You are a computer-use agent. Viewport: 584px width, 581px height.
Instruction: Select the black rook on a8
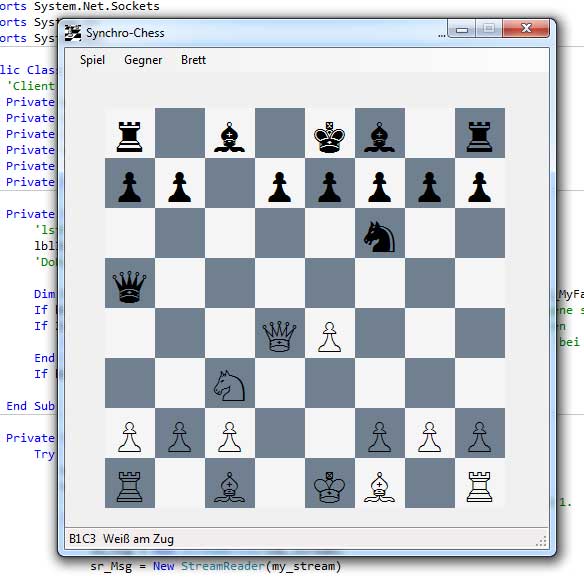130,136
